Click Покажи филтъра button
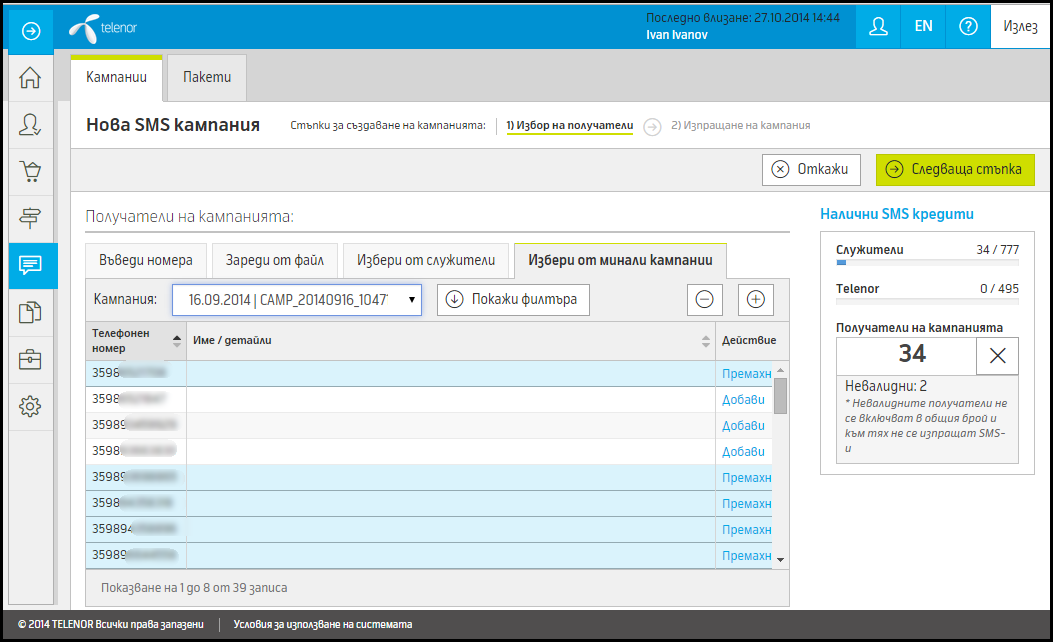 coord(513,300)
